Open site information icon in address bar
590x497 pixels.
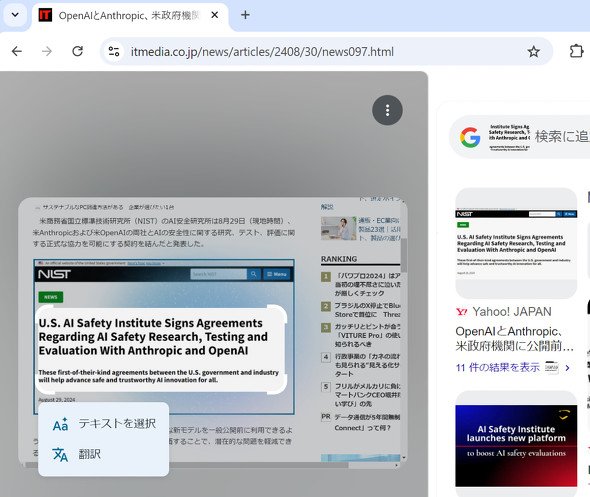point(114,51)
